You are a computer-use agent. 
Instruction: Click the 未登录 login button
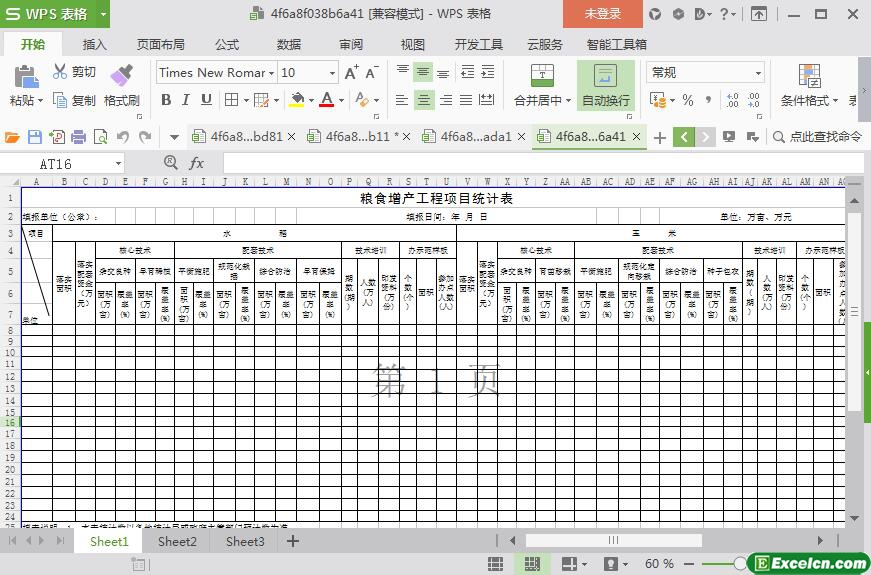pos(602,14)
